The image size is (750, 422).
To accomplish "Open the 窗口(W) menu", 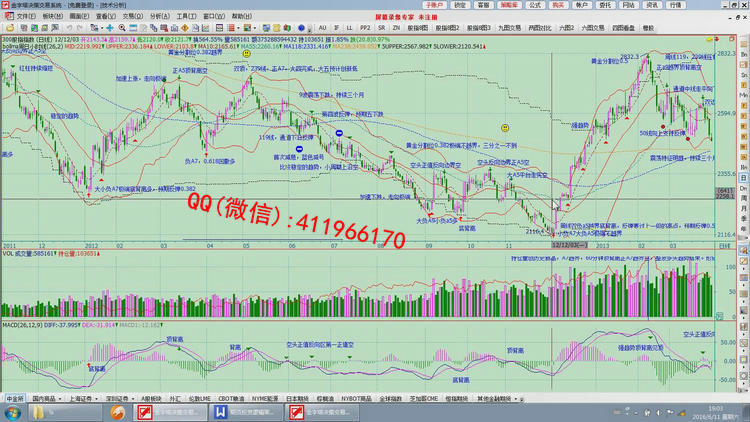I will pyautogui.click(x=214, y=16).
